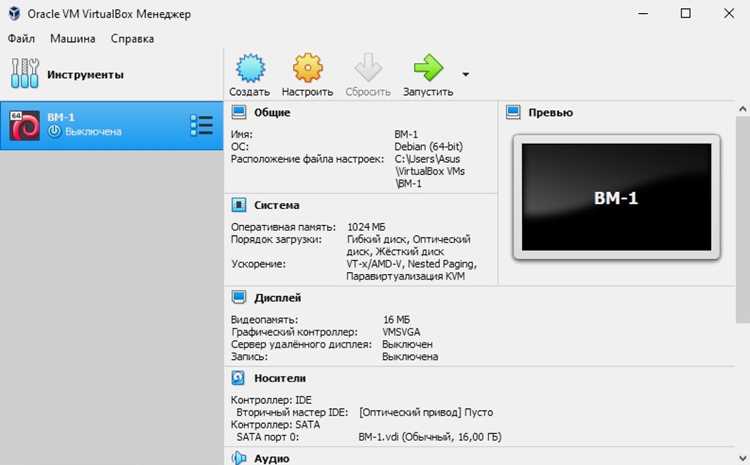Click the Debian (64-bit) OS value
Viewport: 750px width, 465px height.
pyautogui.click(x=429, y=146)
